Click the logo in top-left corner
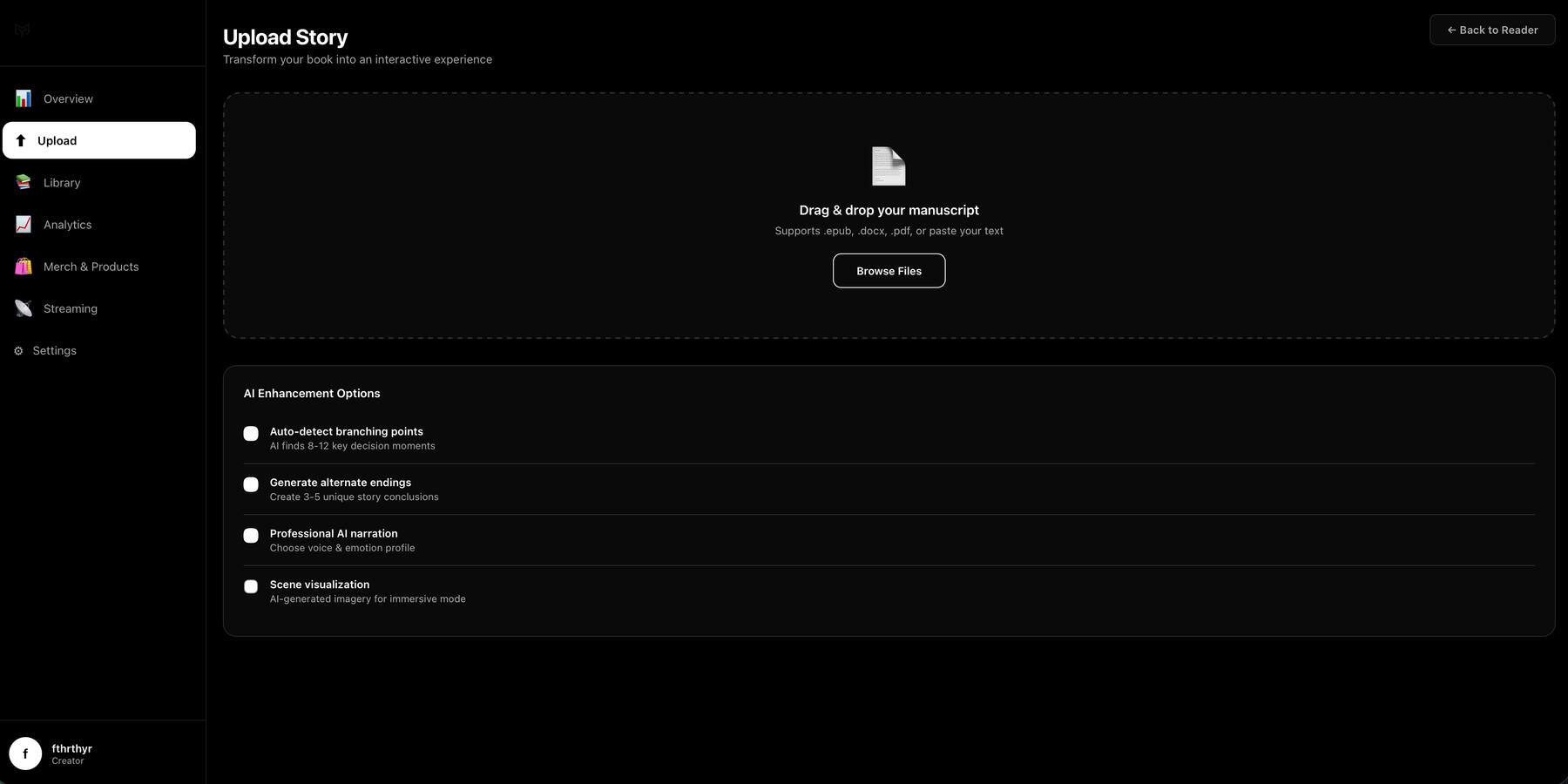The height and width of the screenshot is (784, 1568). coord(23,30)
